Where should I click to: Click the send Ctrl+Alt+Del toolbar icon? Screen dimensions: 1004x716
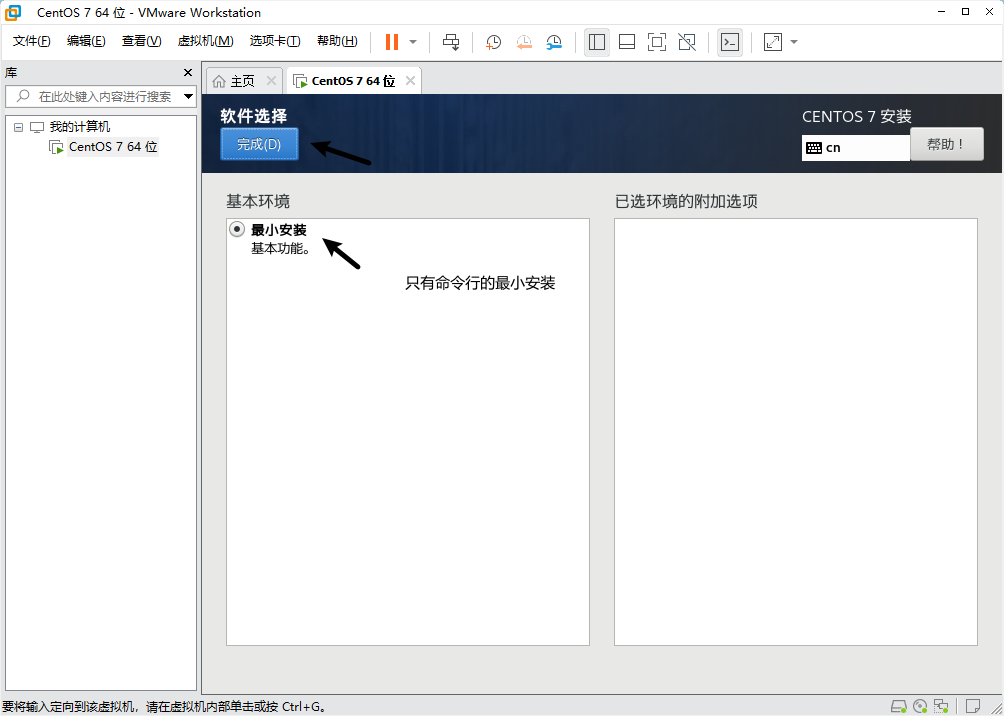(451, 42)
